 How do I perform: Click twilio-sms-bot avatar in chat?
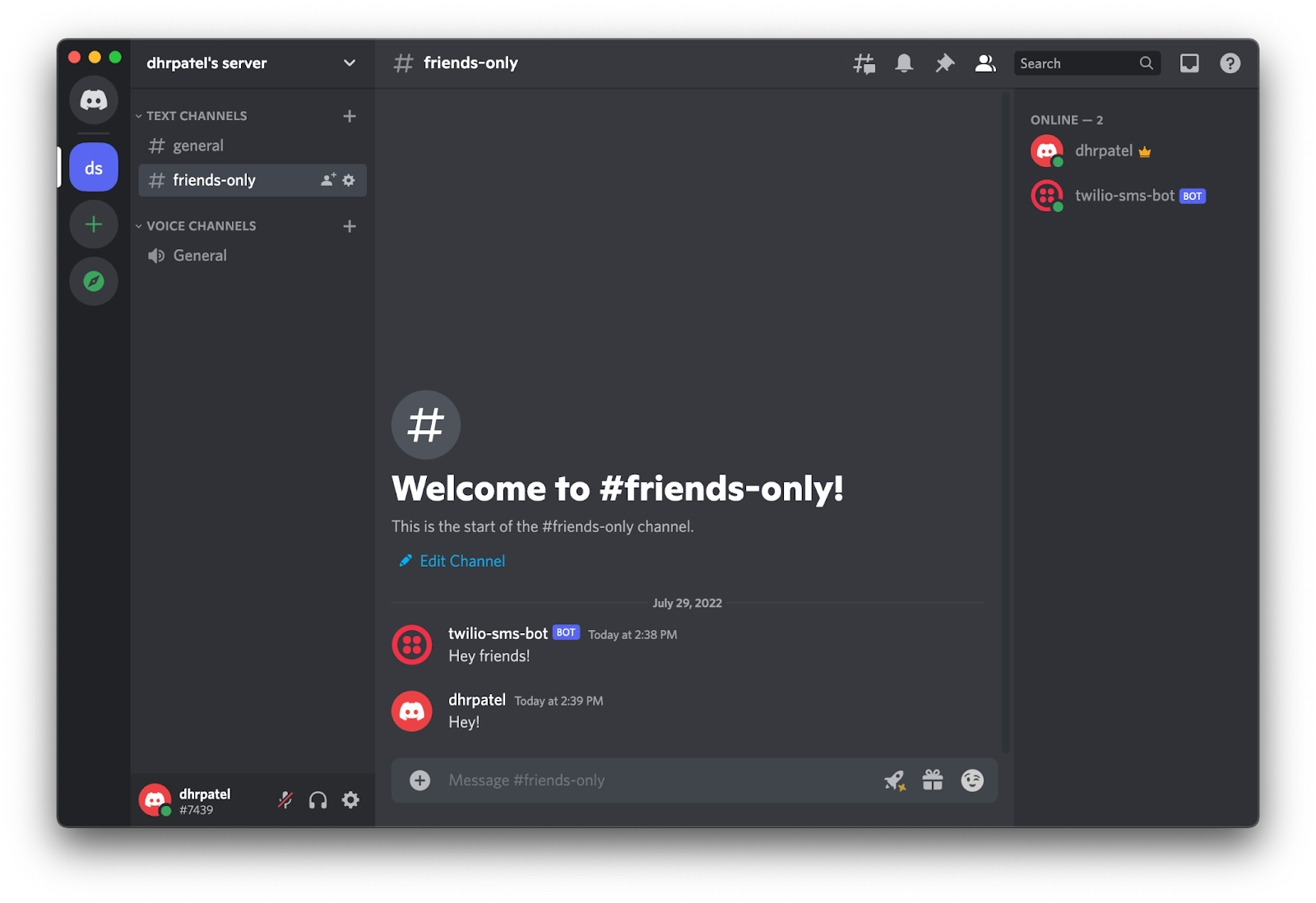tap(412, 645)
